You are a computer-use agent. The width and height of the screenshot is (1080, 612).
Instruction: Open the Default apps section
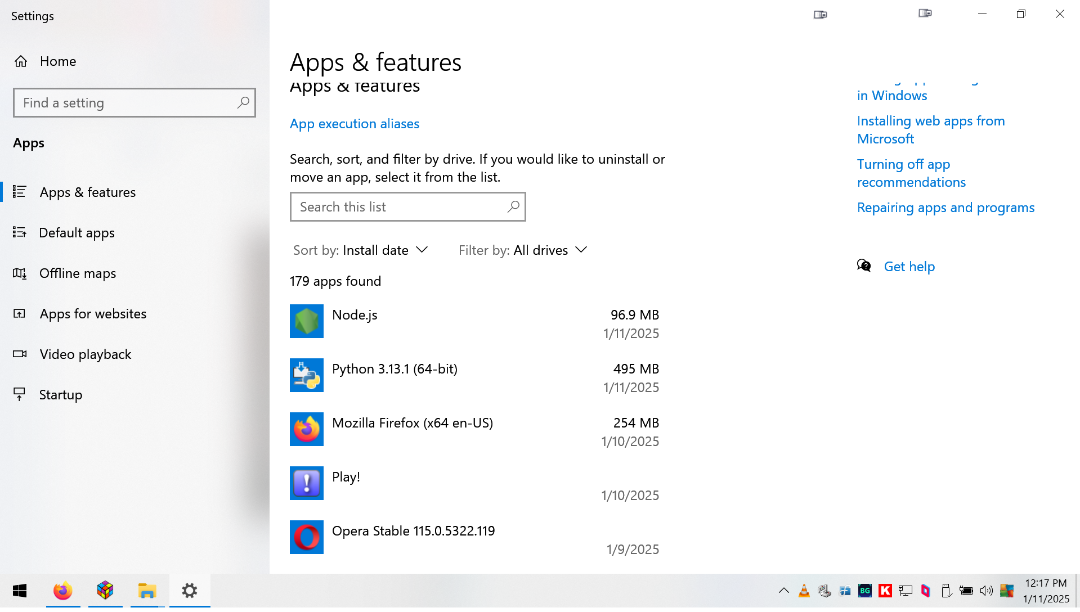pyautogui.click(x=77, y=233)
